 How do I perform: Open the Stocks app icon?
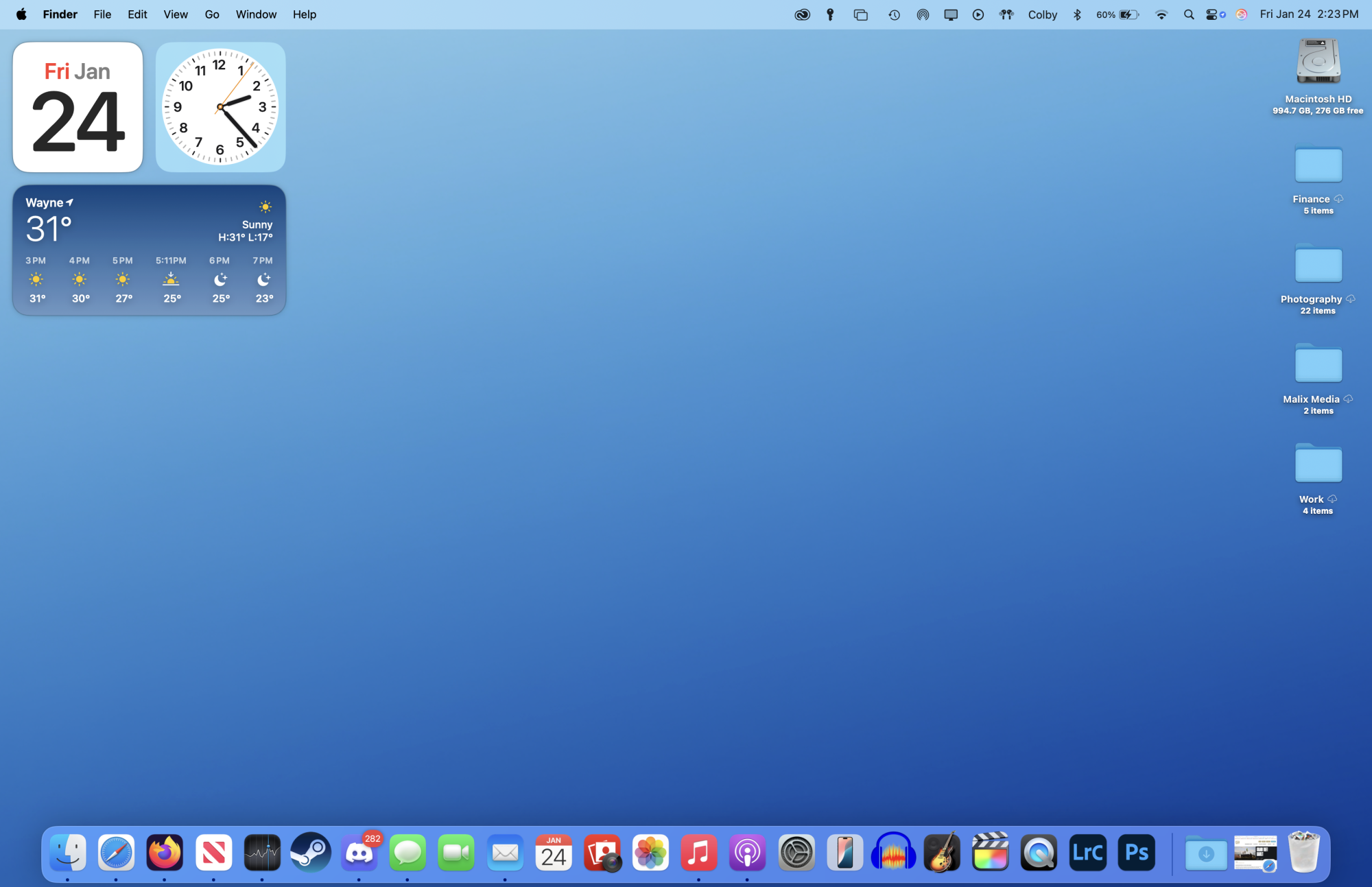(x=262, y=853)
